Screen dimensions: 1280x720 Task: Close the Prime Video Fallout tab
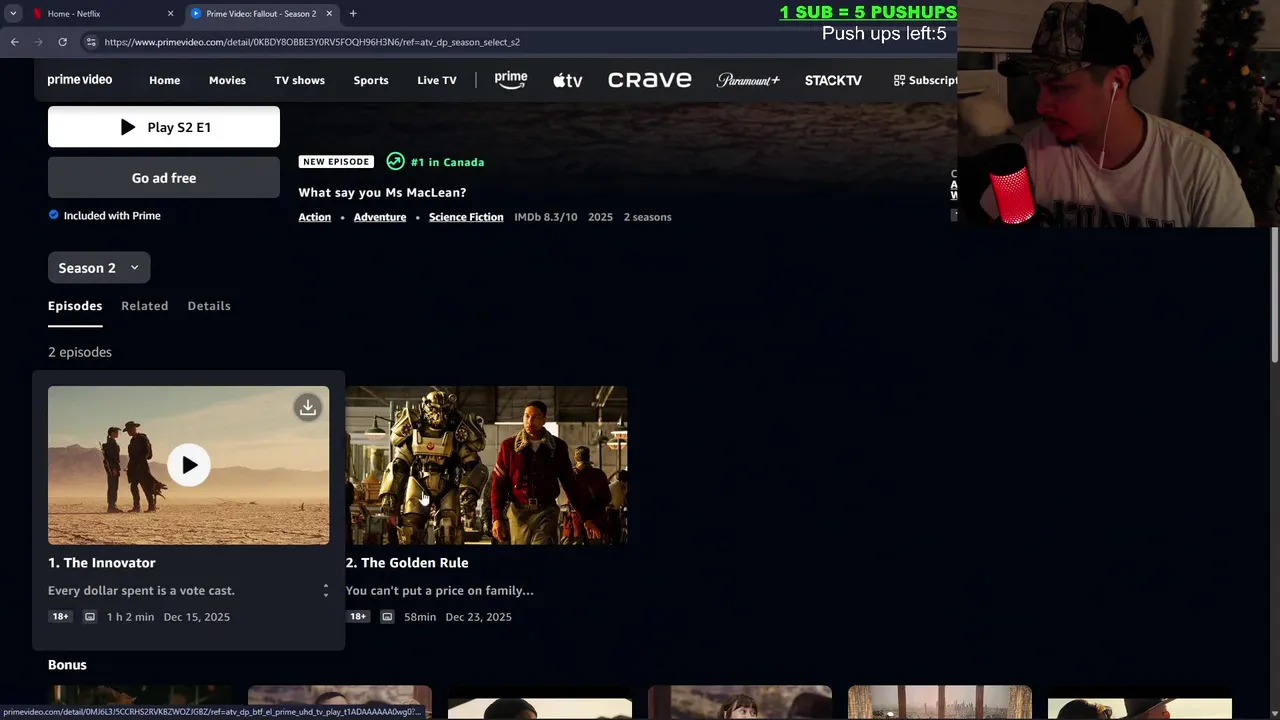329,13
